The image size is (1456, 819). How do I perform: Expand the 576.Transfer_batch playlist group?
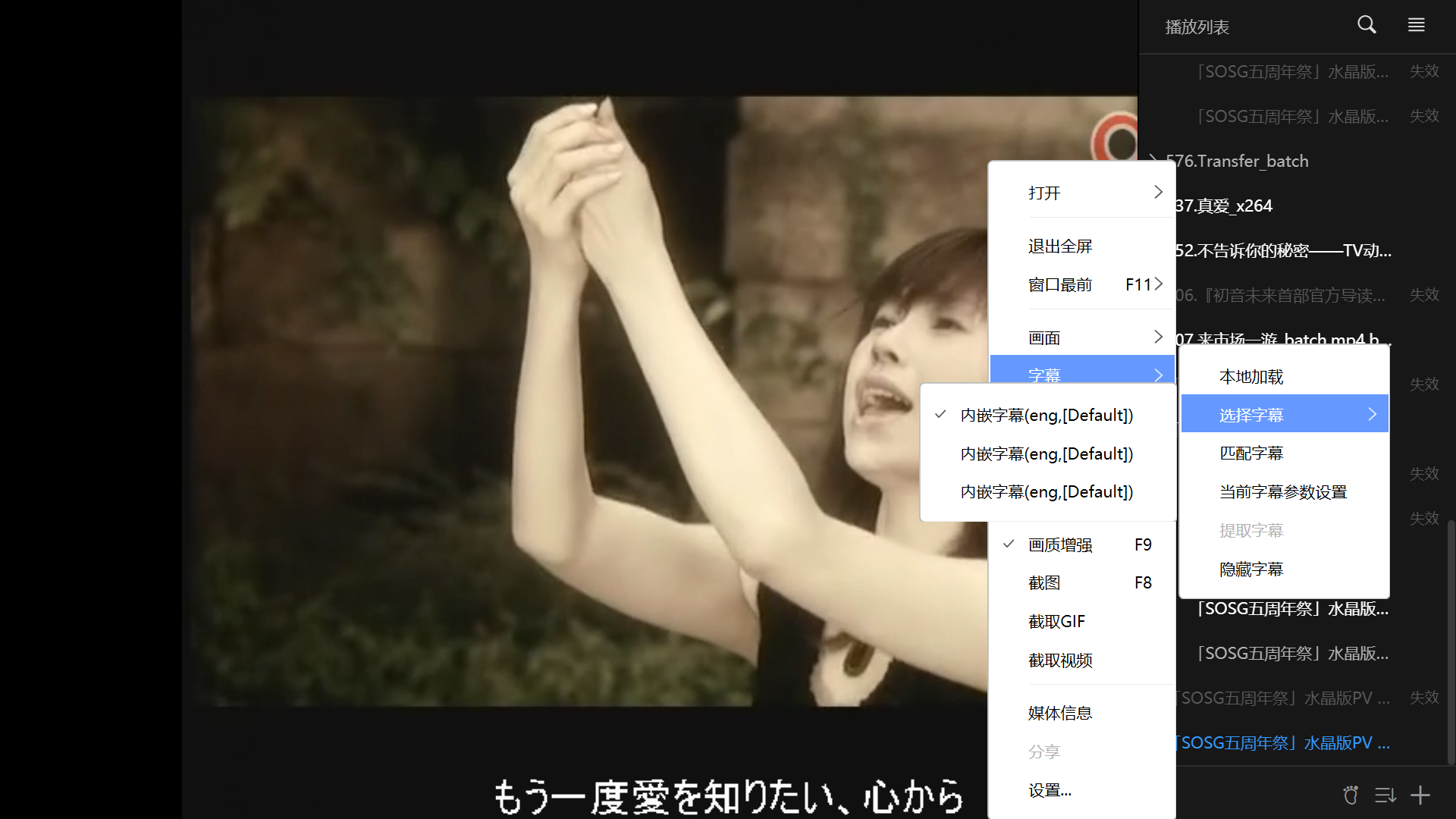(1237, 161)
